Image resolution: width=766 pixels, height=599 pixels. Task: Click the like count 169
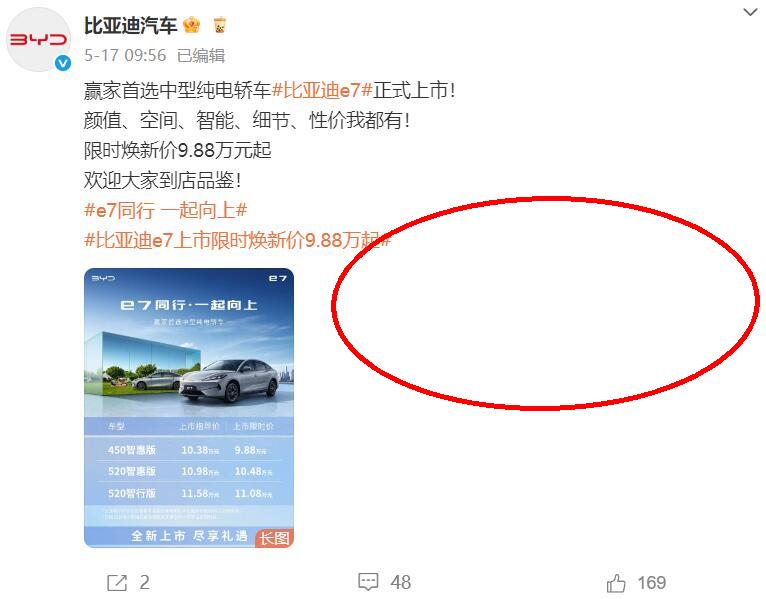pyautogui.click(x=652, y=582)
